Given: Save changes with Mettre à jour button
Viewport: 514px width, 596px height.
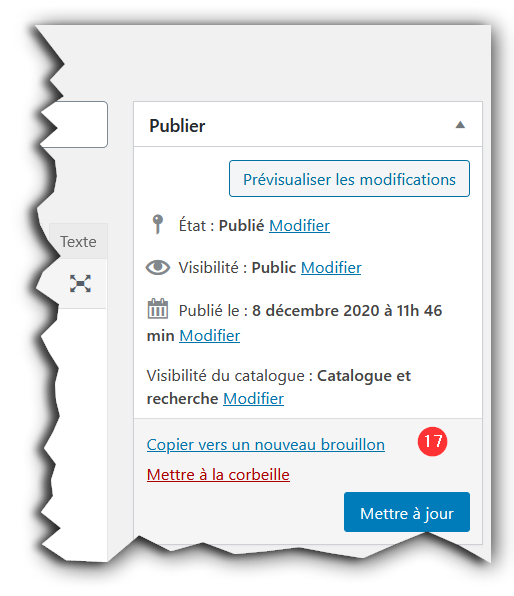Looking at the screenshot, I should [407, 512].
